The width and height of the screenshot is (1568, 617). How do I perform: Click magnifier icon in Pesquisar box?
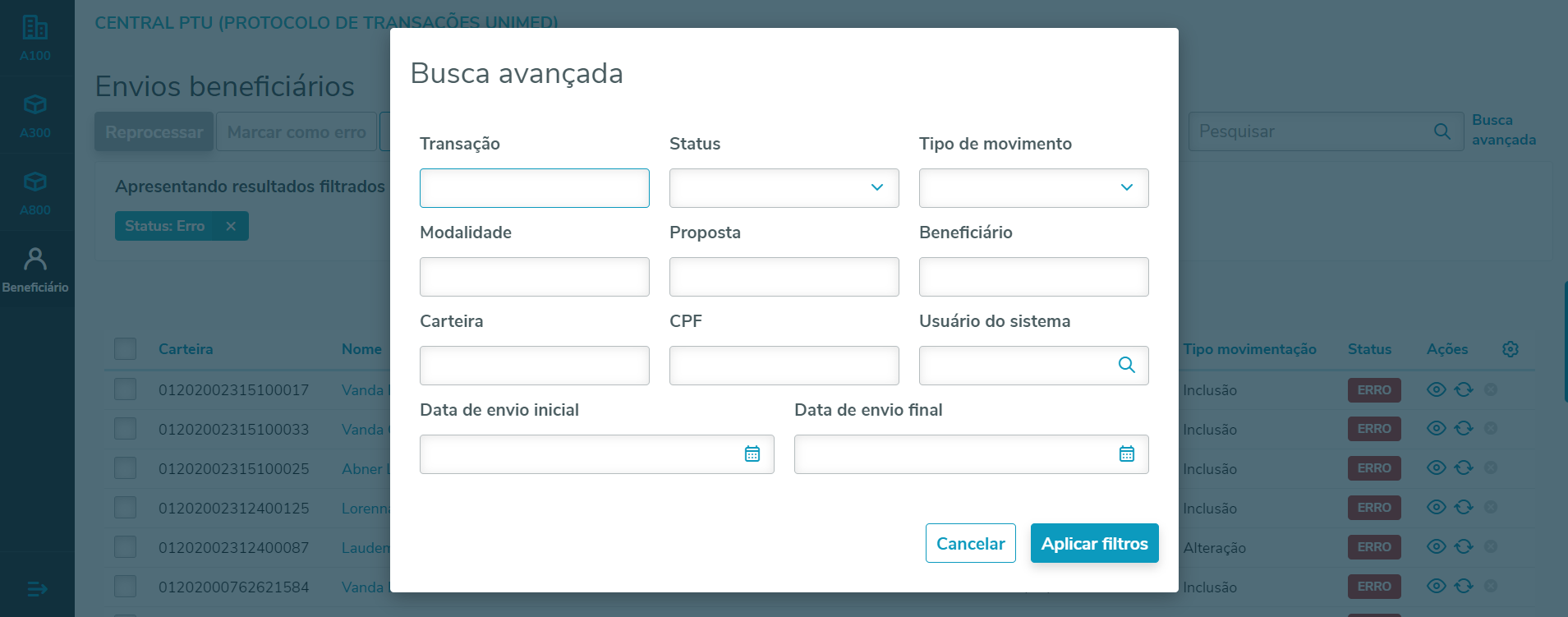[x=1442, y=131]
